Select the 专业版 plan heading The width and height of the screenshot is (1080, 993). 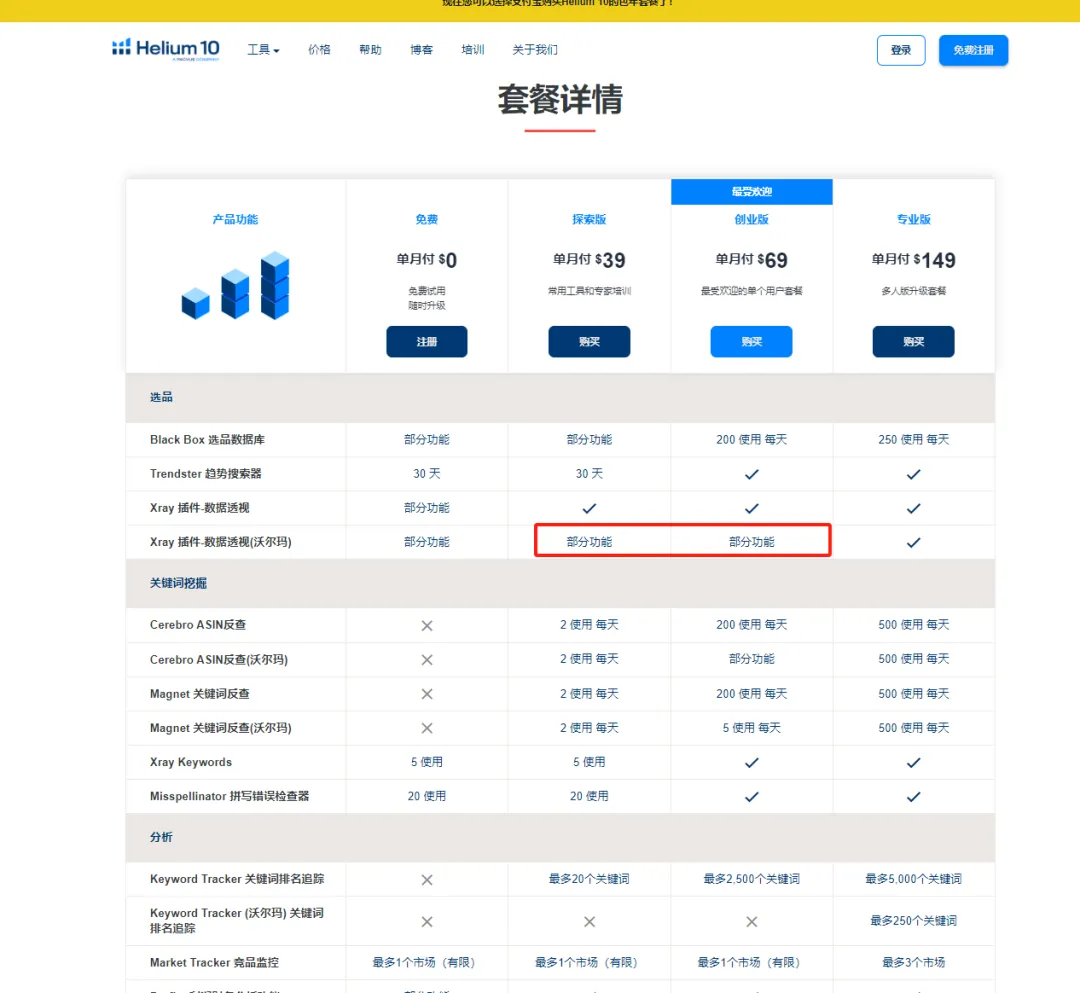[913, 219]
